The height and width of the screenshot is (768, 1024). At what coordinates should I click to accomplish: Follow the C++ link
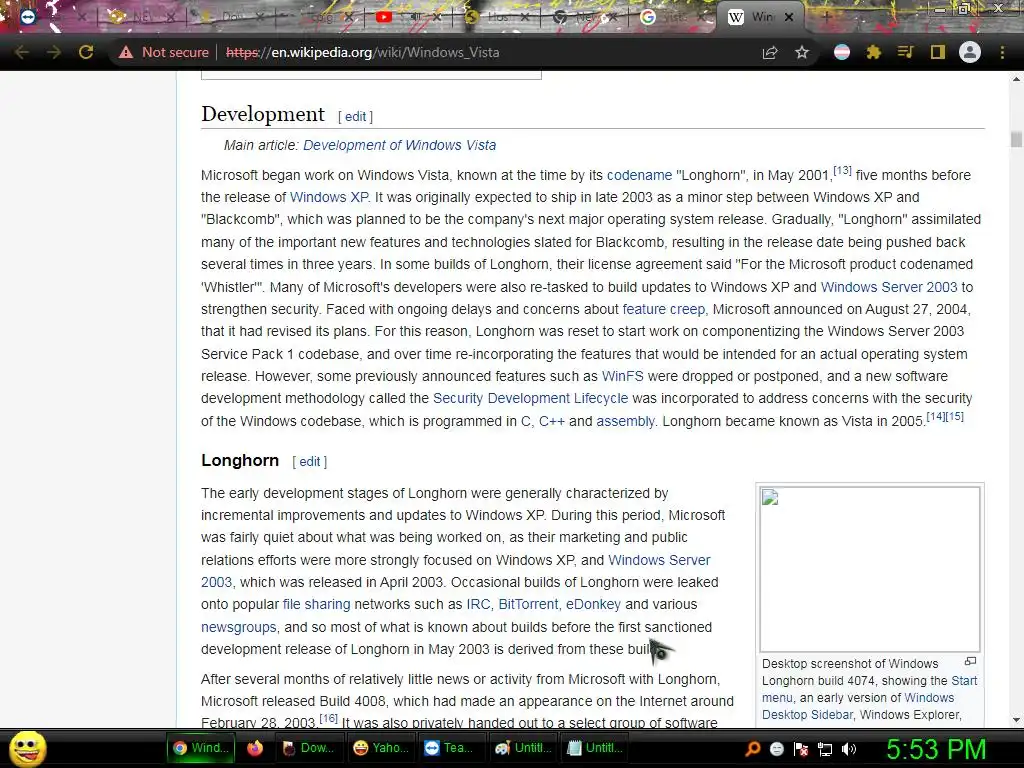(x=551, y=421)
